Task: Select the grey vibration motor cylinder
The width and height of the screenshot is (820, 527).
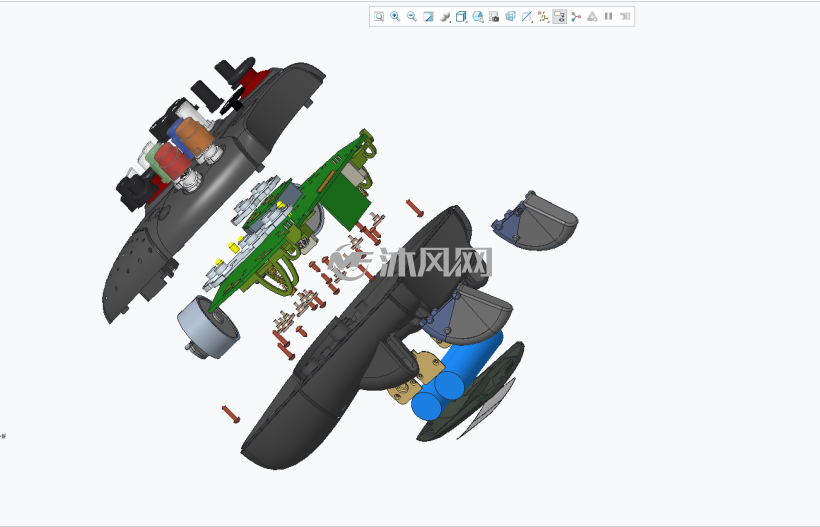Action: click(x=208, y=328)
